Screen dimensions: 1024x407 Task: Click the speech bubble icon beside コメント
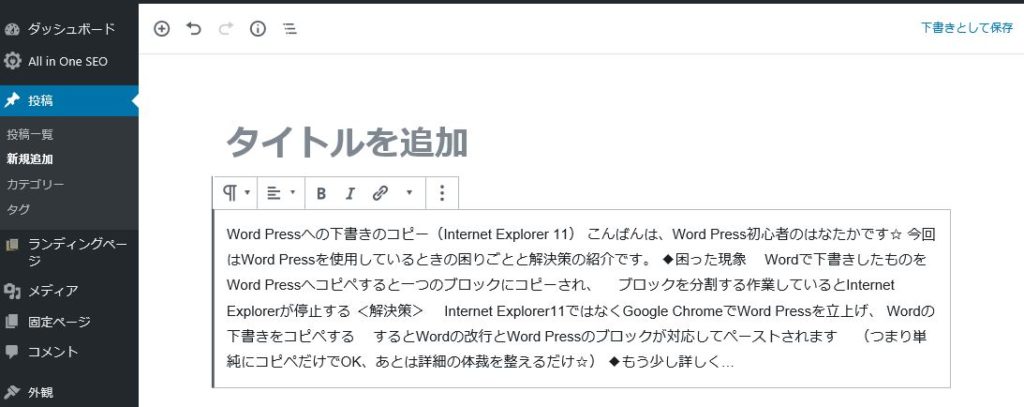(12, 353)
